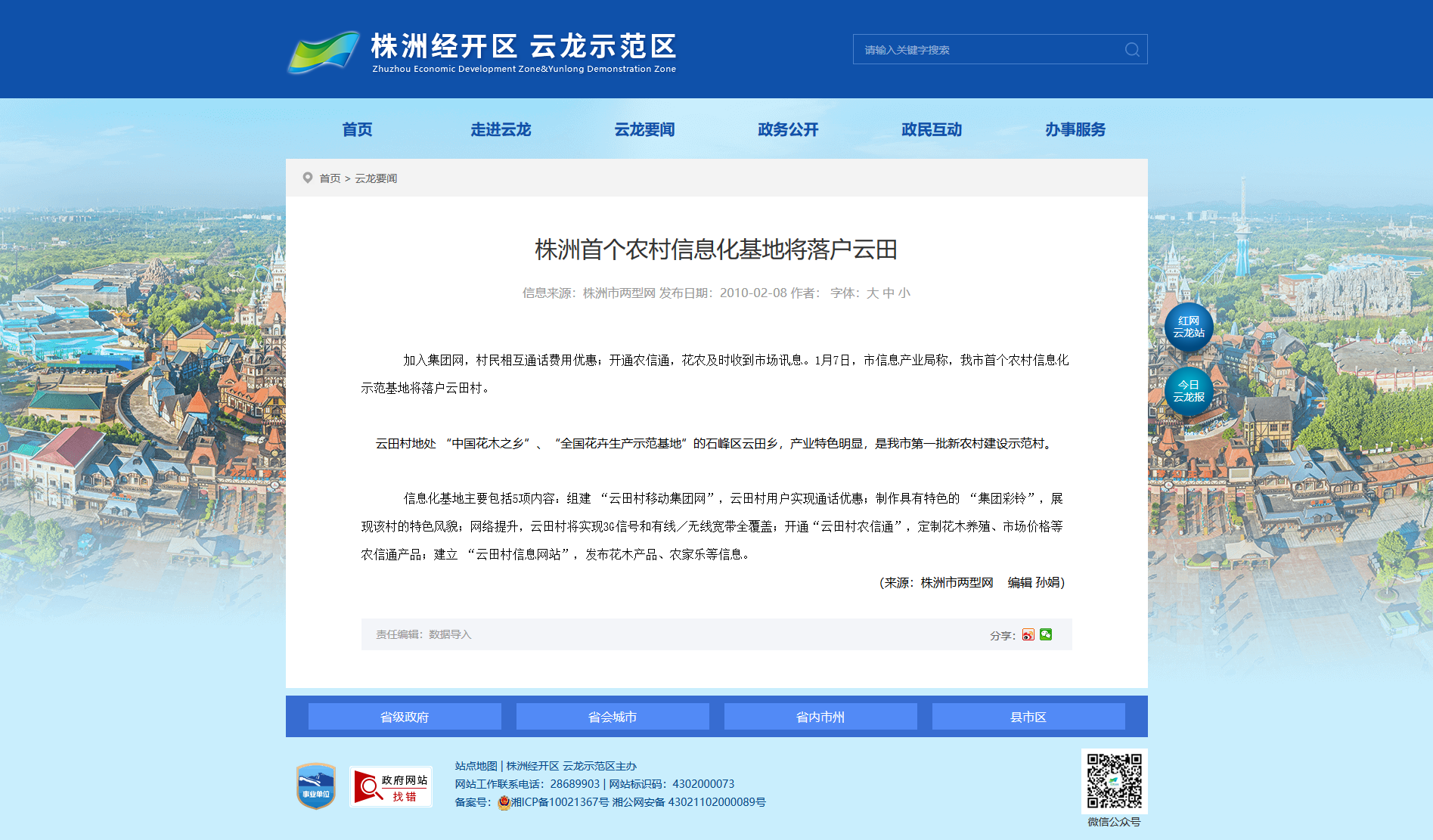Click the search magnifier icon
The width and height of the screenshot is (1433, 840).
(1131, 50)
